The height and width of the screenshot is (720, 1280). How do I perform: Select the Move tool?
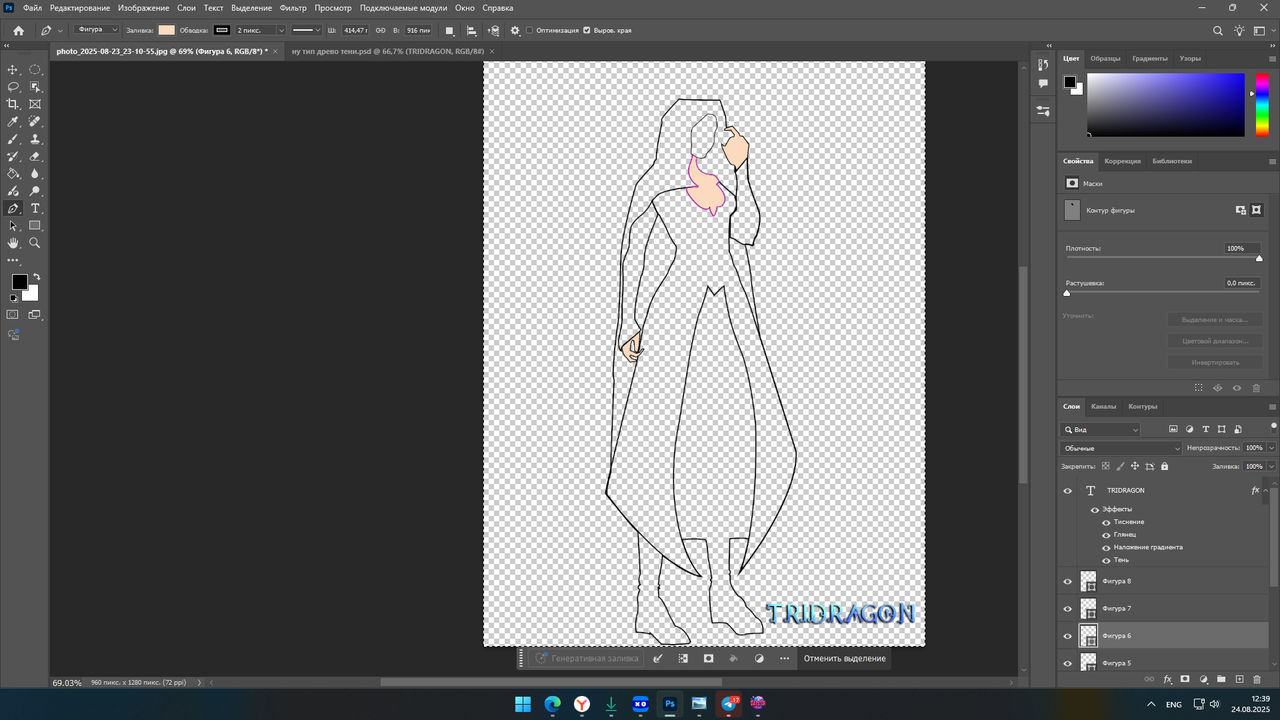pos(13,70)
